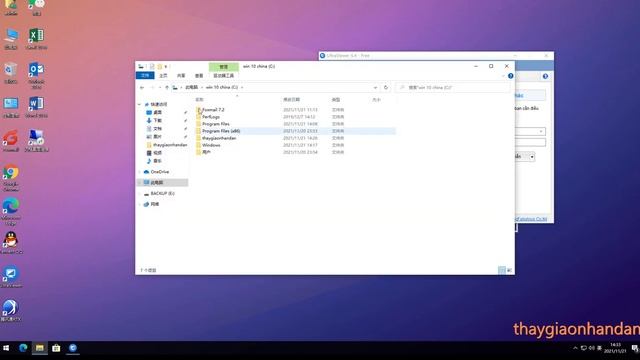640x360 pixels.
Task: Open the address bar history dropdown
Action: (375, 87)
